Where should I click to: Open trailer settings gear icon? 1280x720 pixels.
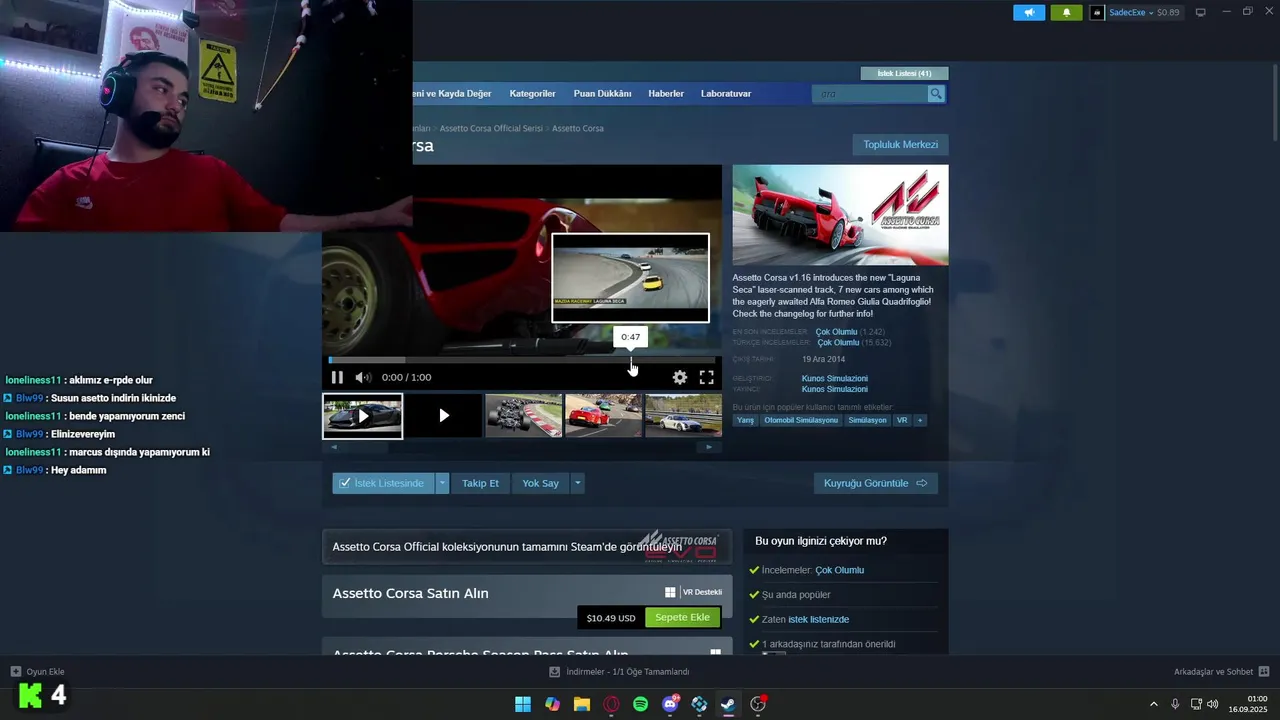tap(680, 377)
